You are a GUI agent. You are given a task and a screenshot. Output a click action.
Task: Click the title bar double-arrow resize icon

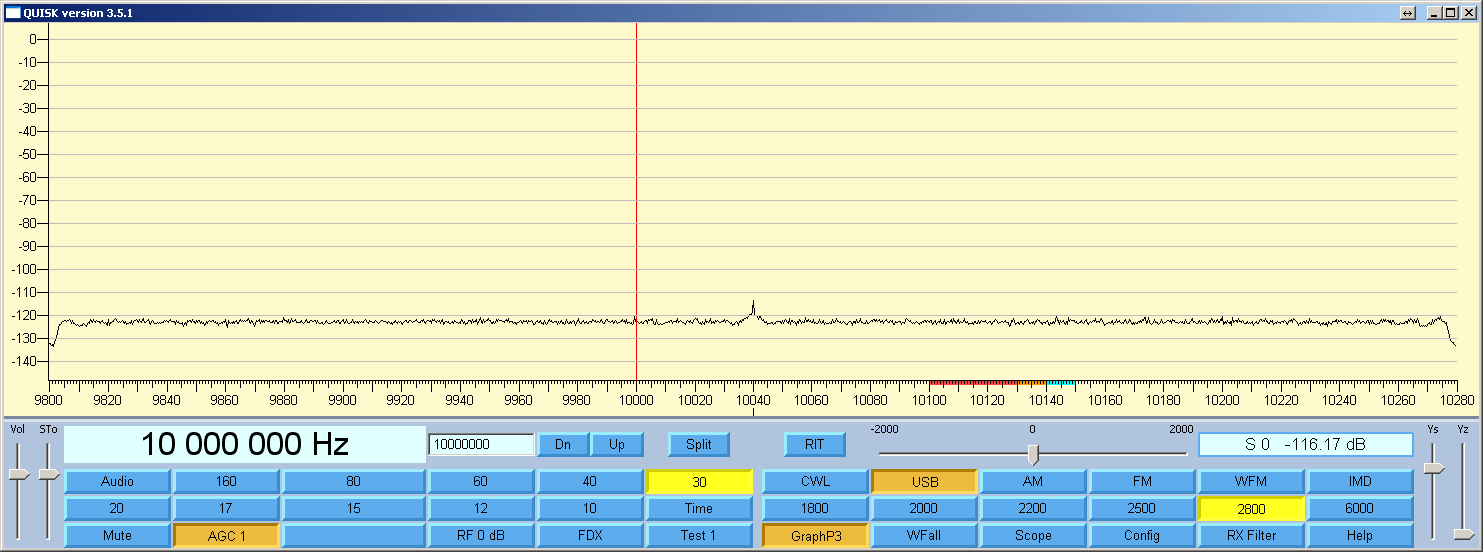(x=1407, y=13)
